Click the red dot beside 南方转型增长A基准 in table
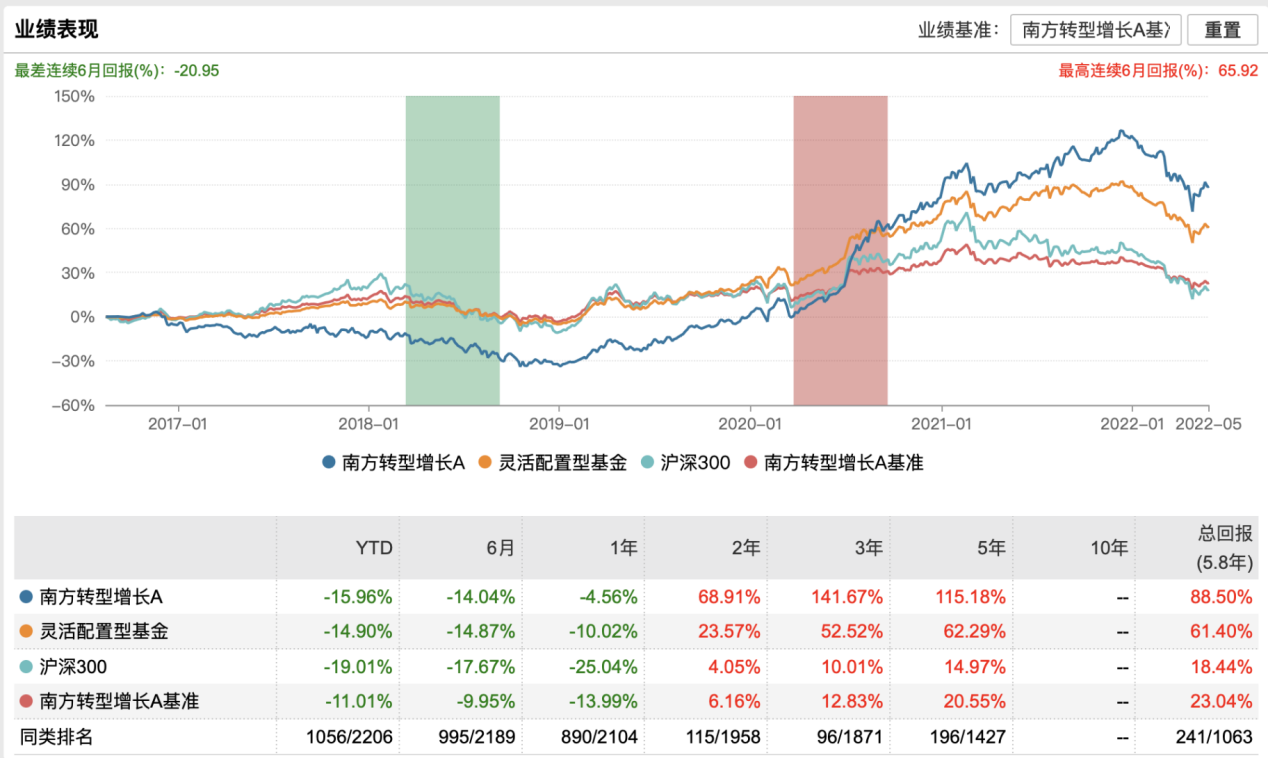This screenshot has height=758, width=1268. point(26,702)
